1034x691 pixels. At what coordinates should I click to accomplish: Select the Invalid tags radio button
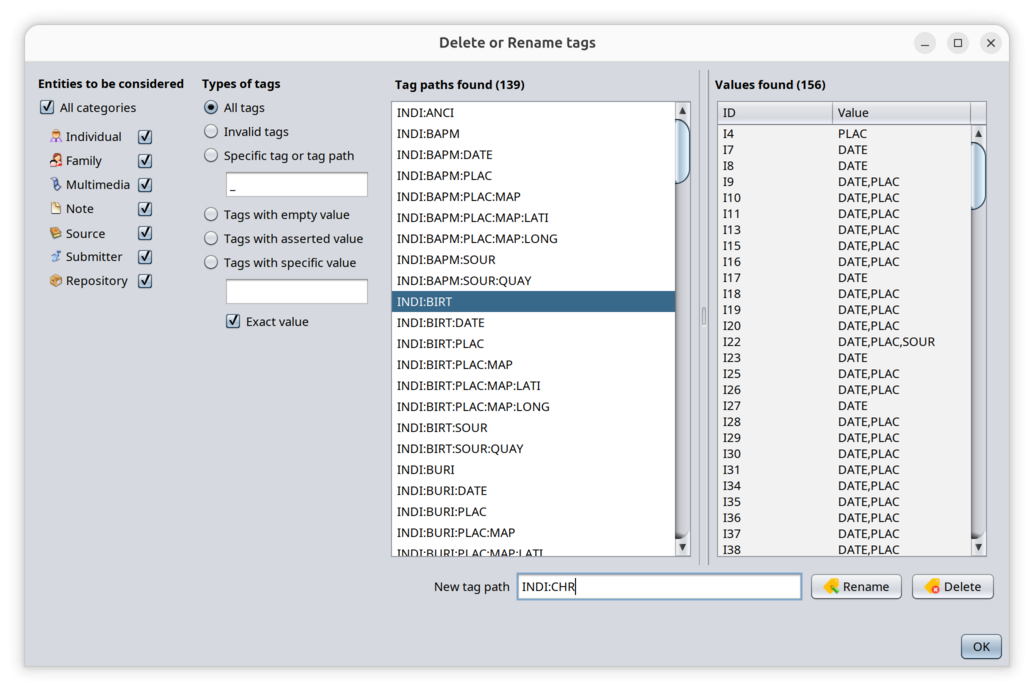pyautogui.click(x=211, y=132)
